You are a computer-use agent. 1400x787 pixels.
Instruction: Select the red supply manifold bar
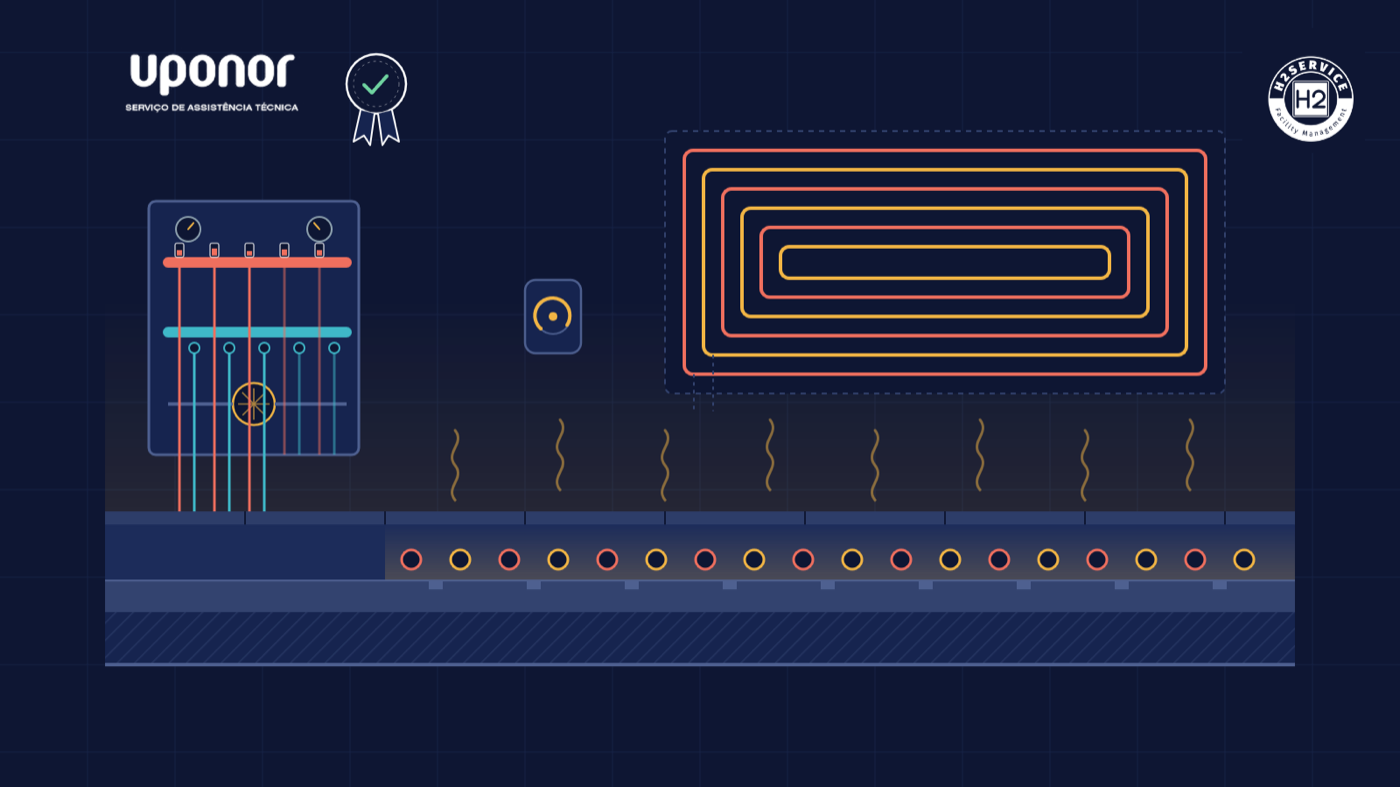pos(257,263)
